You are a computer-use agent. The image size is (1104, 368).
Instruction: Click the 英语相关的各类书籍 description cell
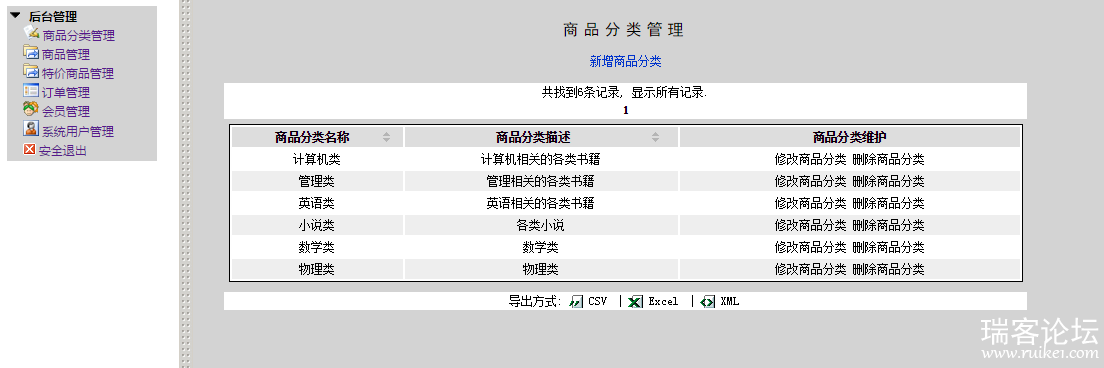541,203
